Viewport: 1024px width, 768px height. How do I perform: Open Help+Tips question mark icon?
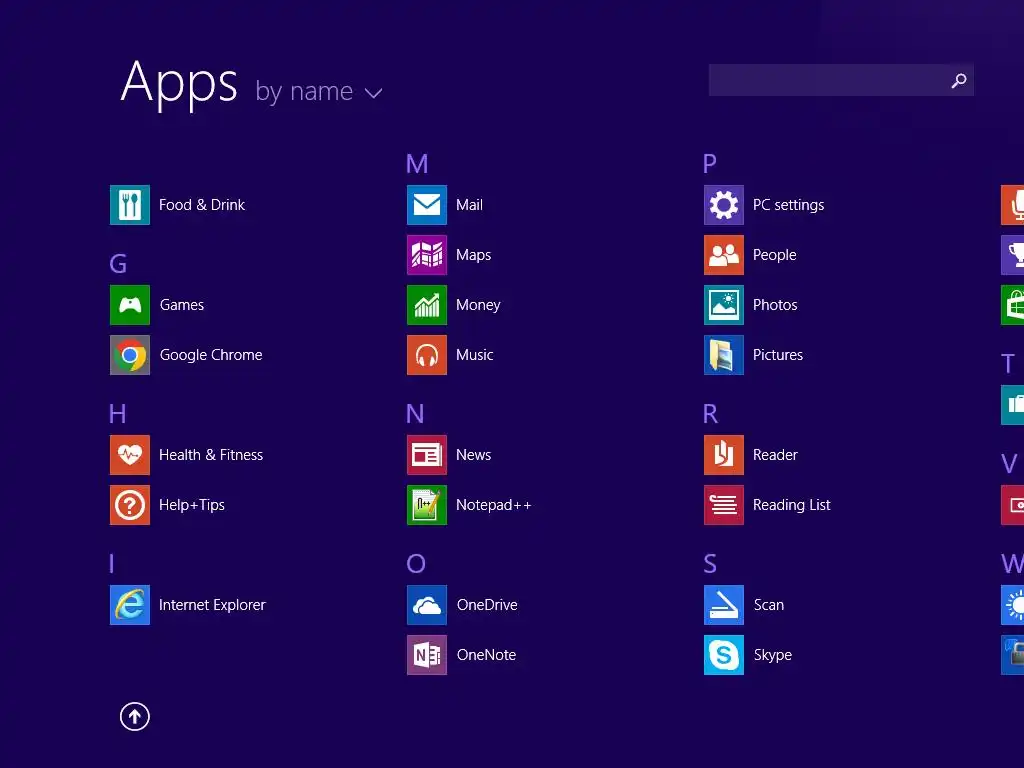pyautogui.click(x=129, y=505)
